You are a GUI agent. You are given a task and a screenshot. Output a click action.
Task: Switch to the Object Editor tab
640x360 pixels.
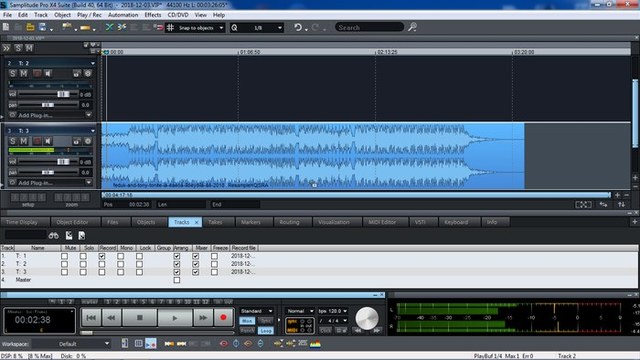click(x=72, y=222)
